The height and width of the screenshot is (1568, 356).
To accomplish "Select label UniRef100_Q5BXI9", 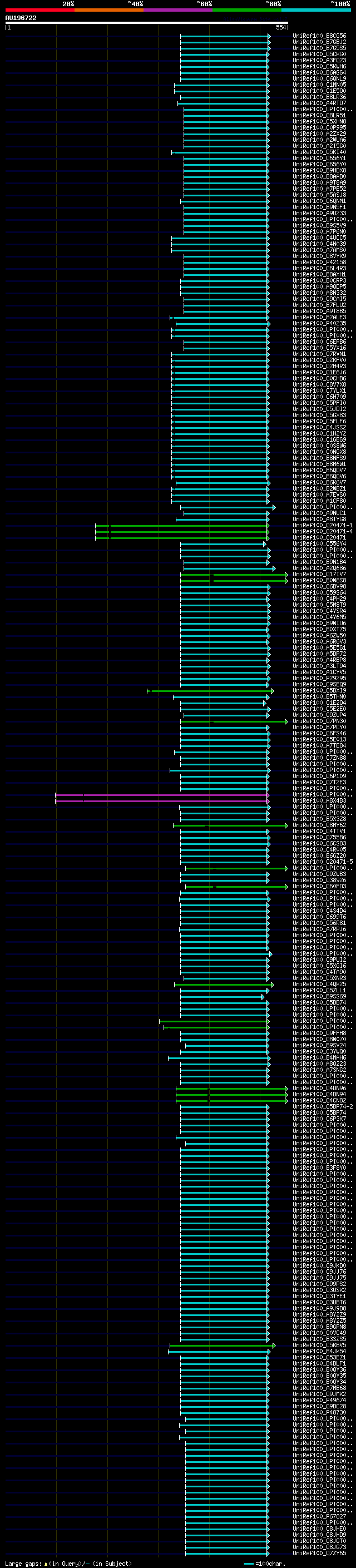I will (319, 690).
